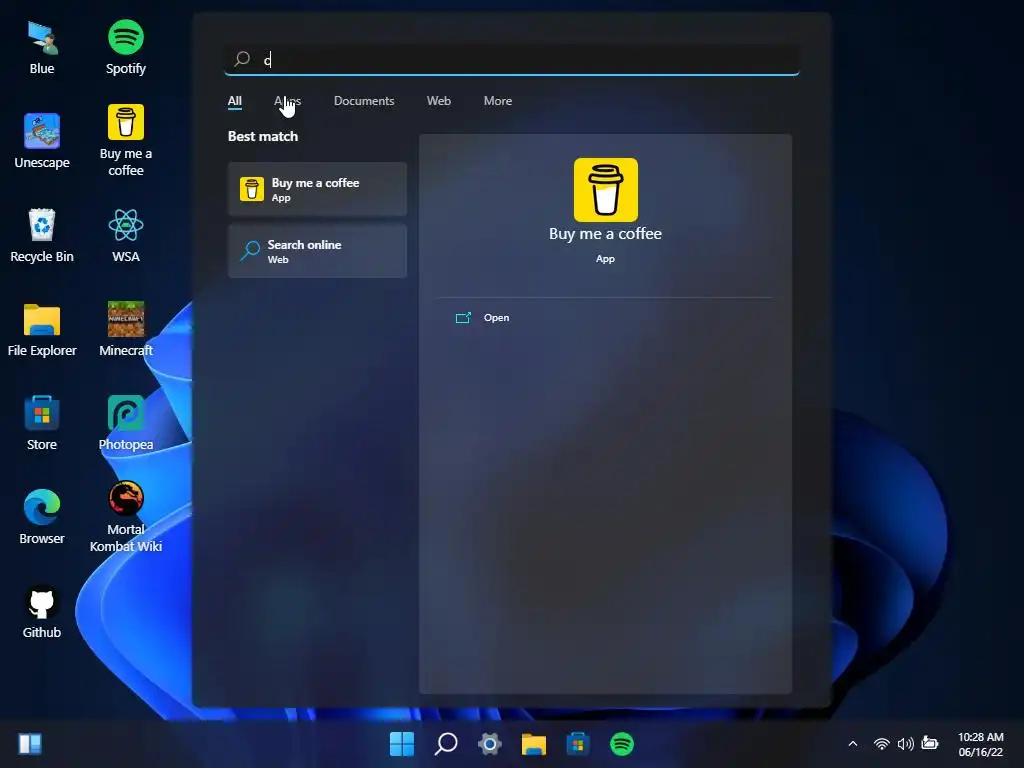Choose the Search online Web result
The image size is (1024, 768).
317,251
